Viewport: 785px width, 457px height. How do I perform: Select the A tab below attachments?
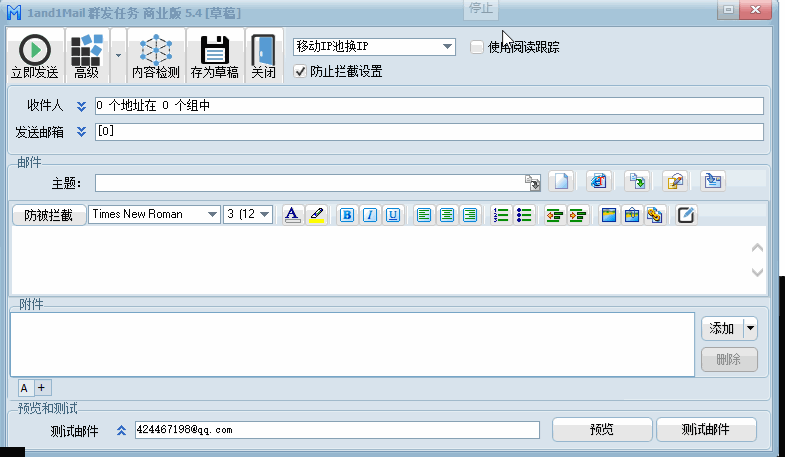tap(25, 388)
